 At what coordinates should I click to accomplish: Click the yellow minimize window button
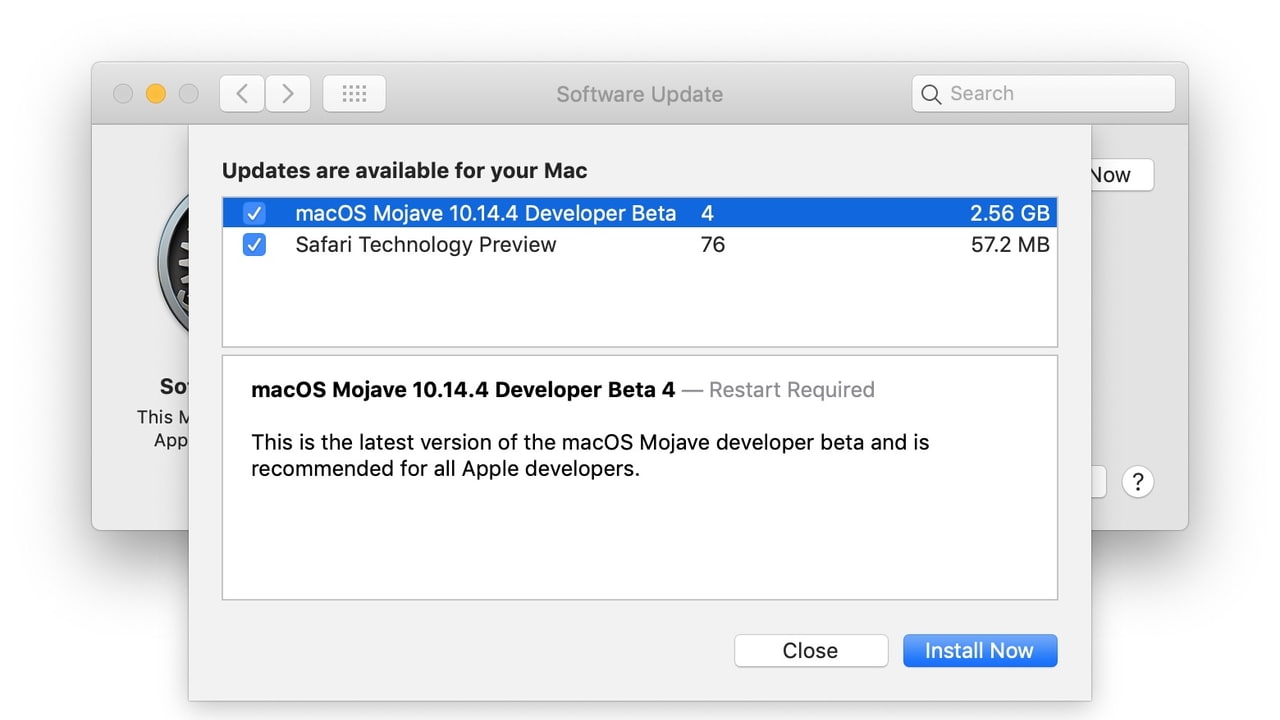tap(155, 94)
